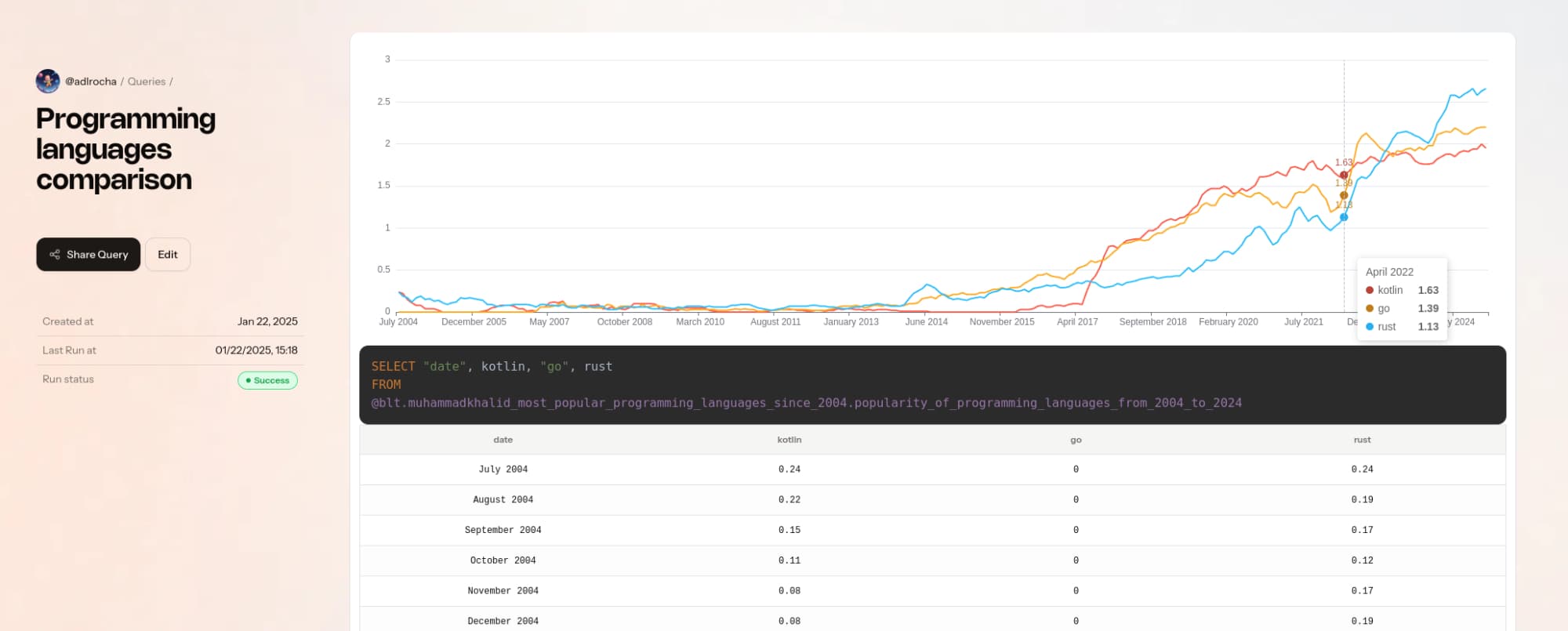Click the kotlin data point at 1.63

[1344, 176]
